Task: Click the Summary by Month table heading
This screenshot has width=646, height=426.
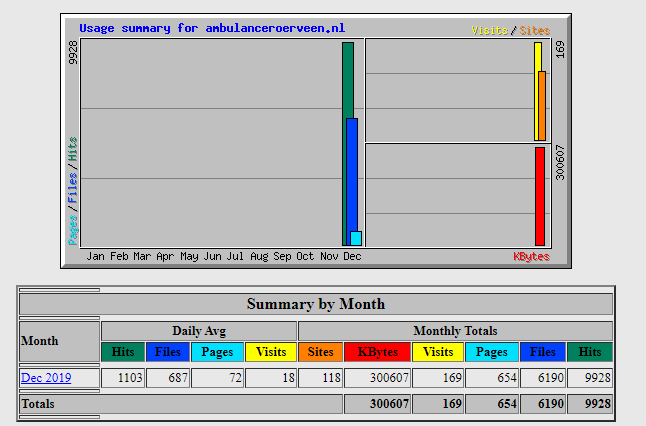Action: [316, 304]
